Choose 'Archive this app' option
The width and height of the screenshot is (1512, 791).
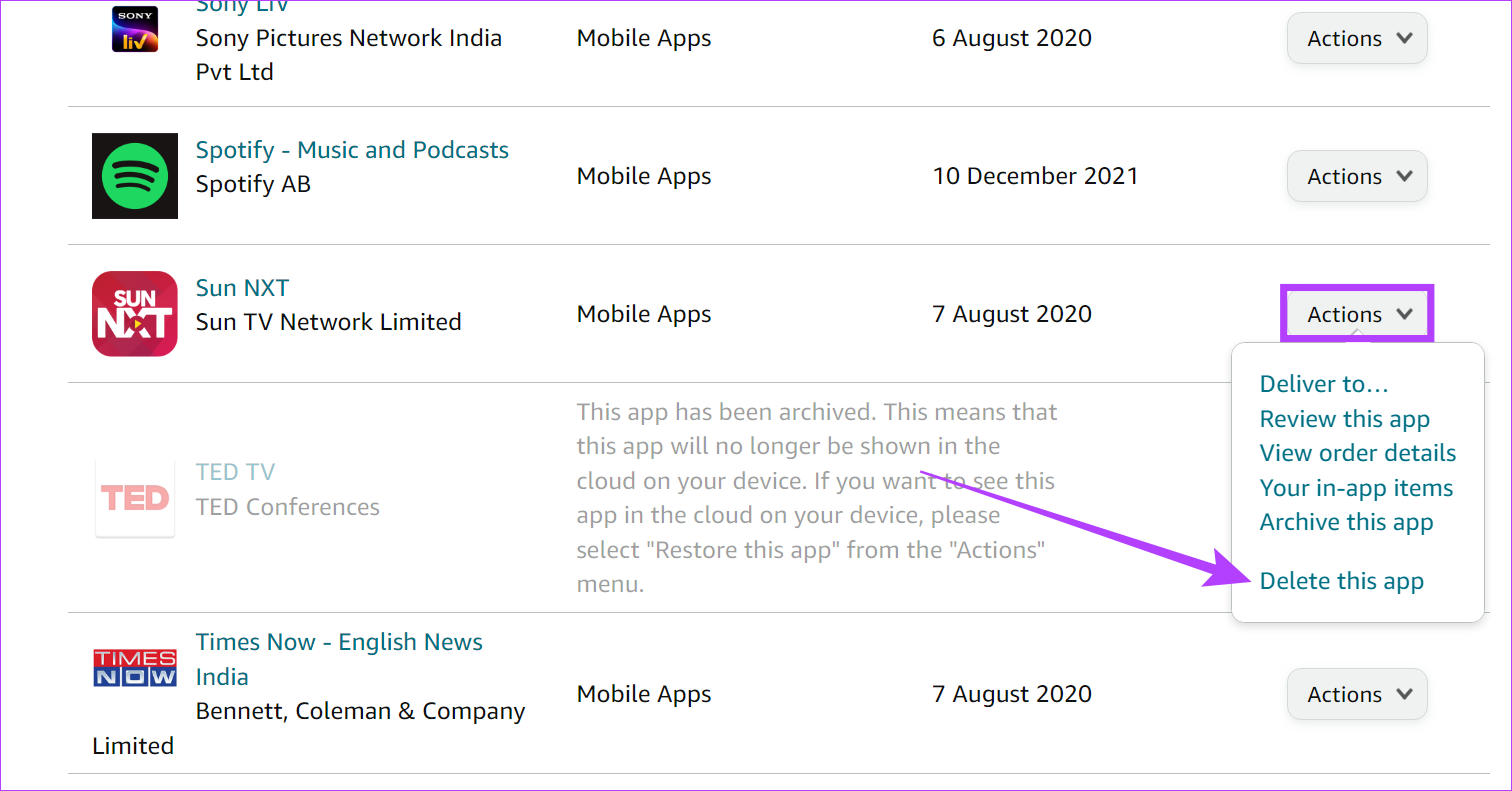(1346, 522)
